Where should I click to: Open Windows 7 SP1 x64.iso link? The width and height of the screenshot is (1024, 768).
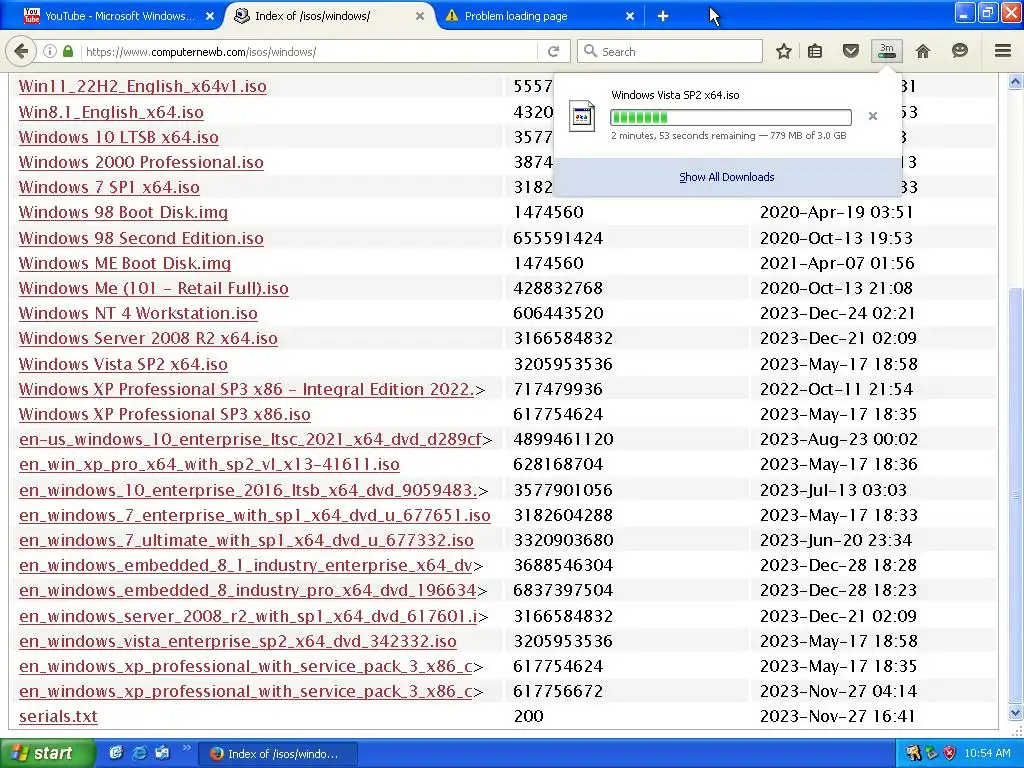tap(109, 187)
